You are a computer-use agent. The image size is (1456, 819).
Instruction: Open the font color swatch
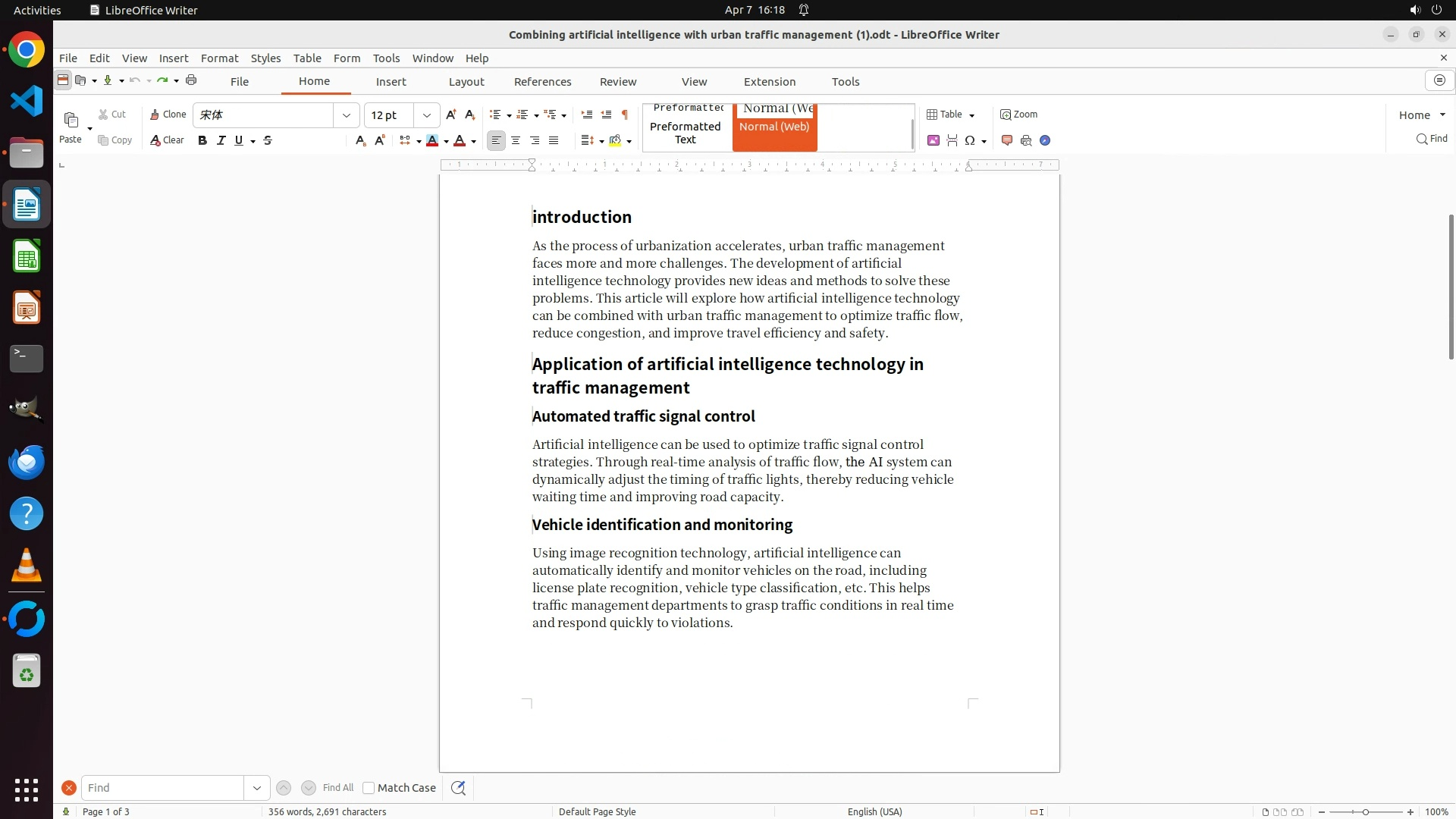pos(460,140)
